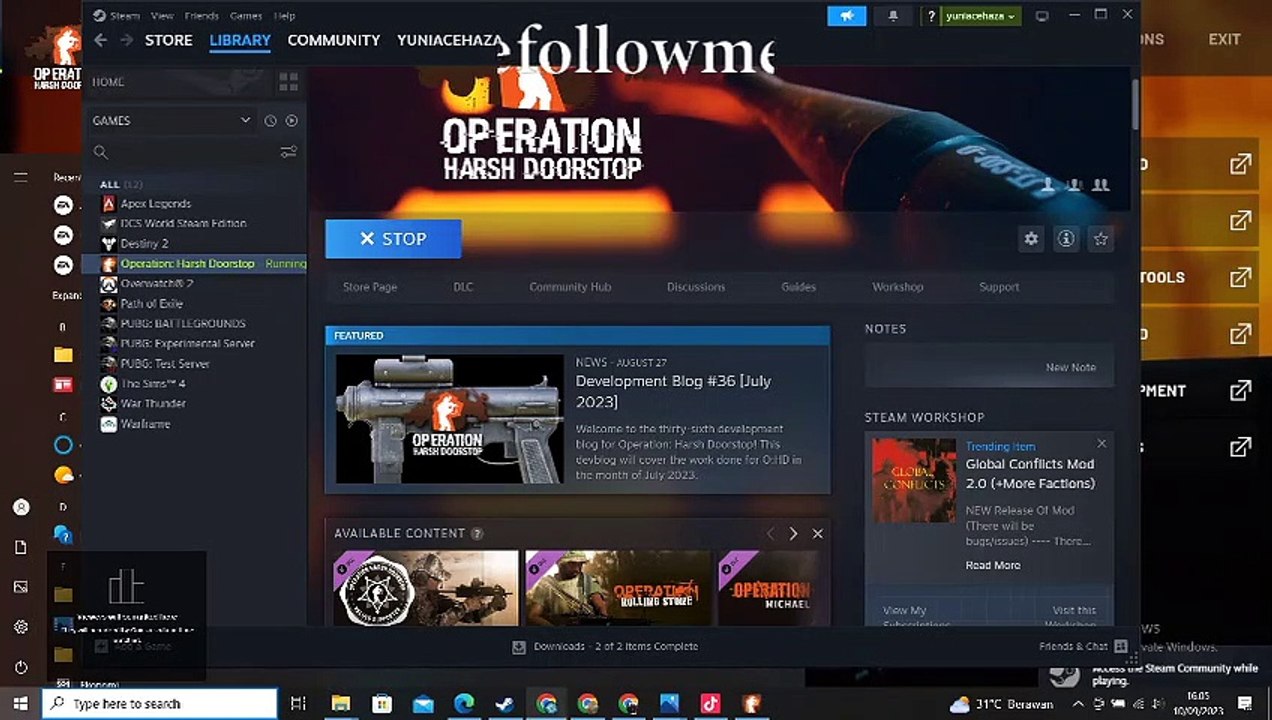Viewport: 1272px width, 720px height.
Task: Click the library search magnifier
Action: tap(100, 152)
